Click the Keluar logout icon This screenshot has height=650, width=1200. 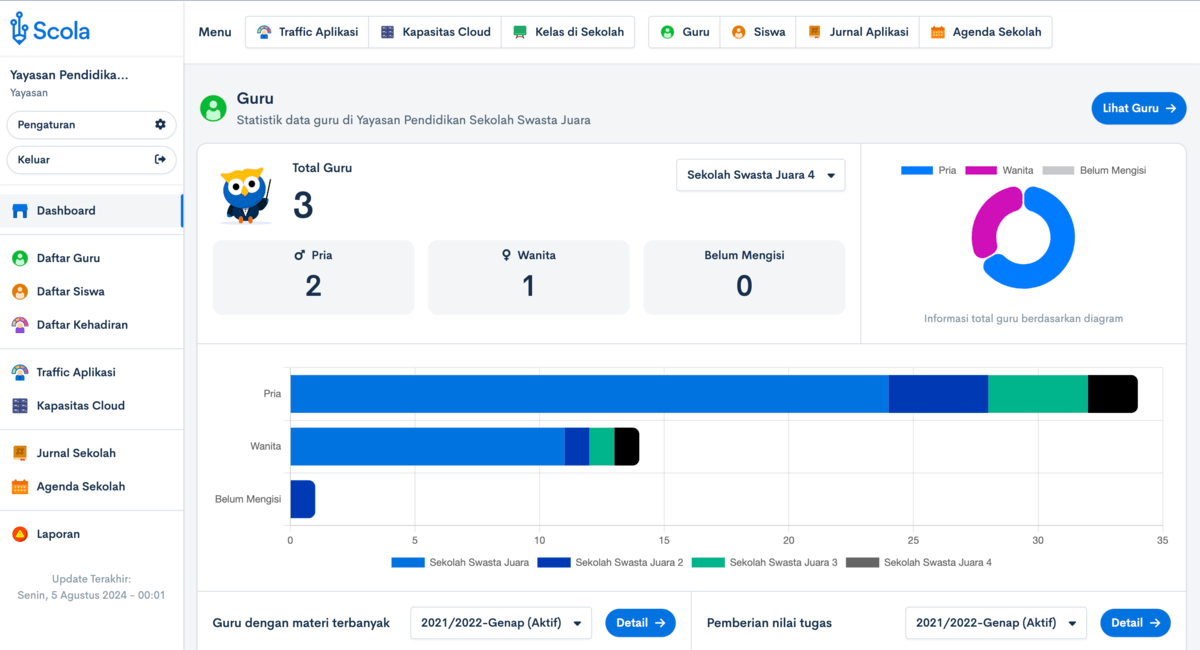point(160,160)
